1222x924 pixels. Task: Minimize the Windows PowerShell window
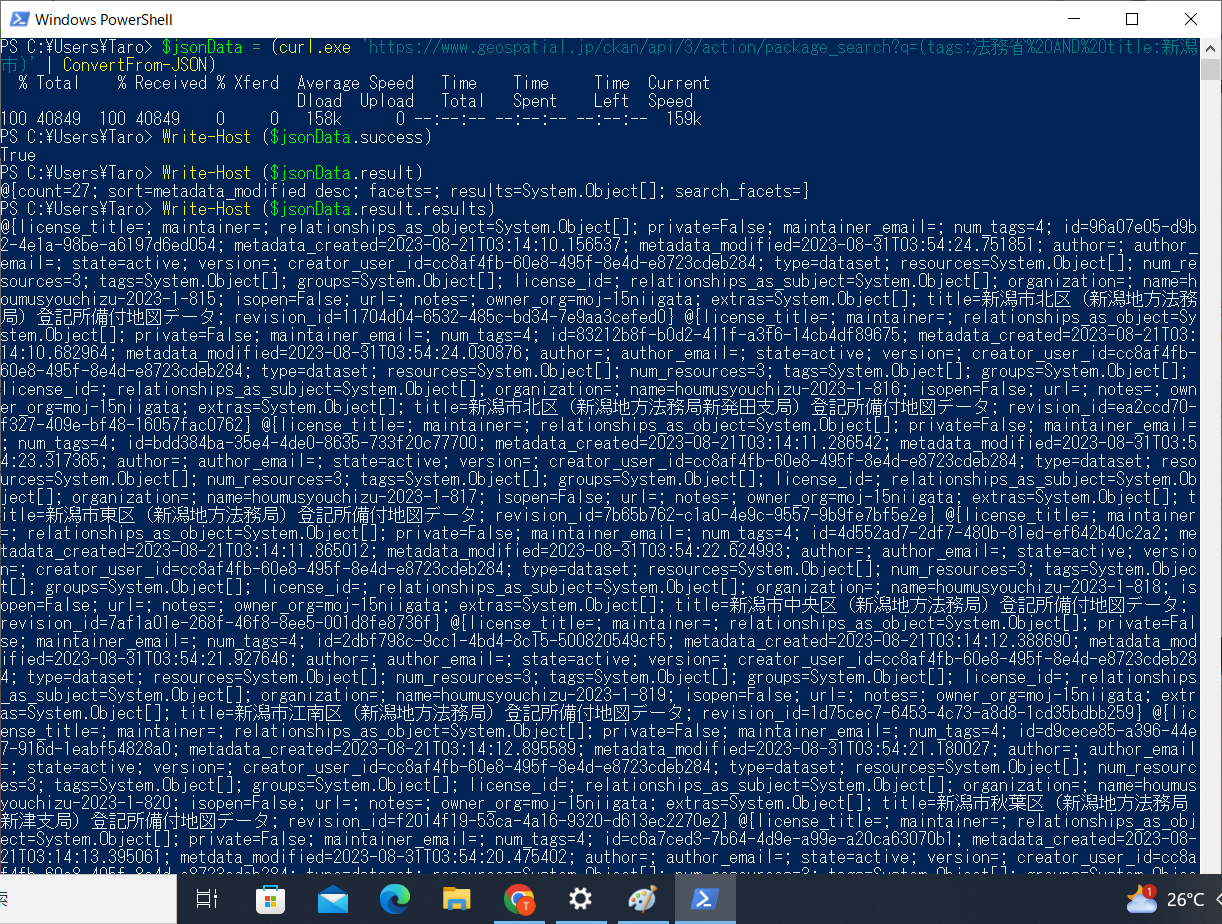coord(1075,19)
